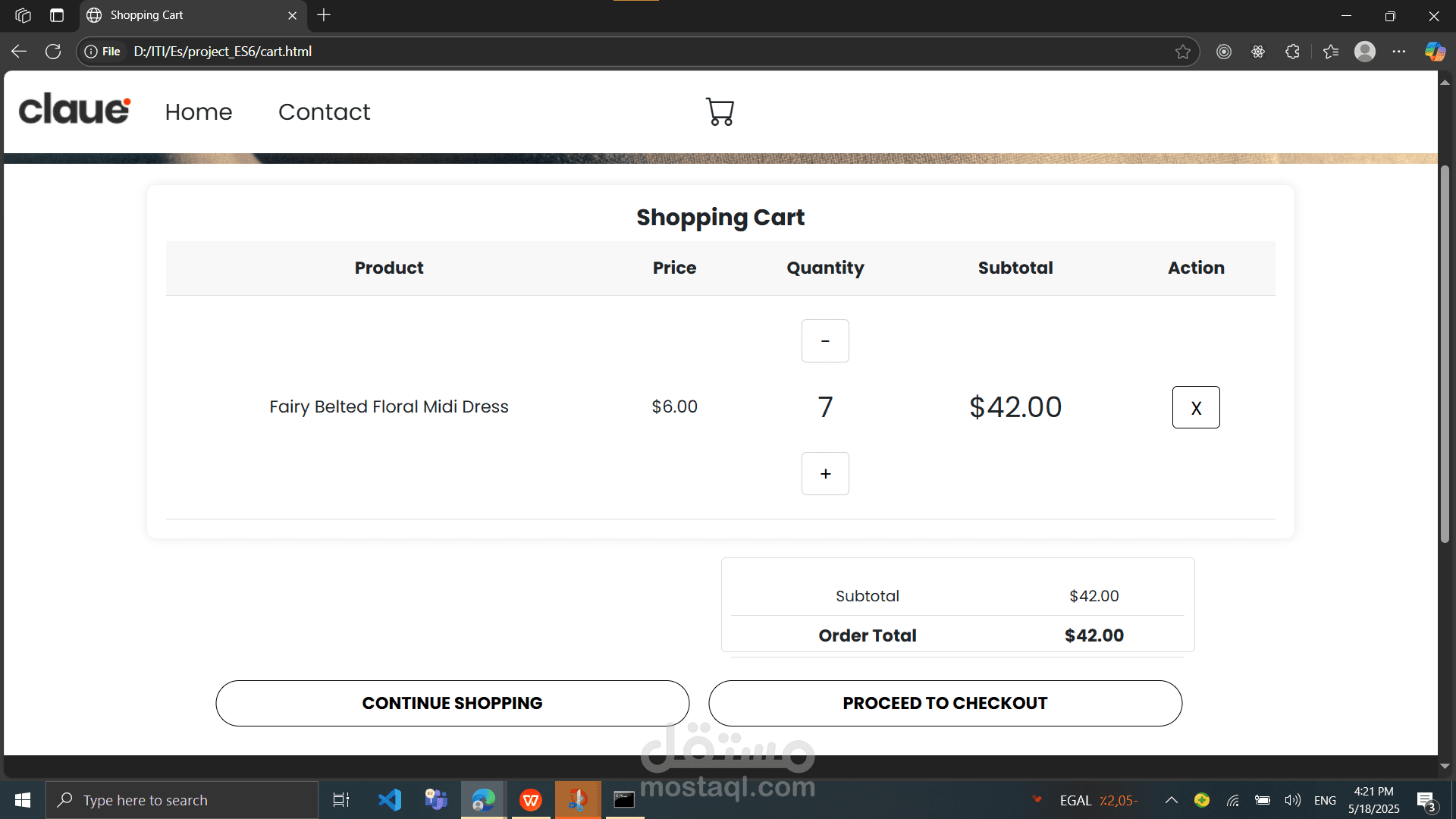Increase quantity with the plus button

825,474
